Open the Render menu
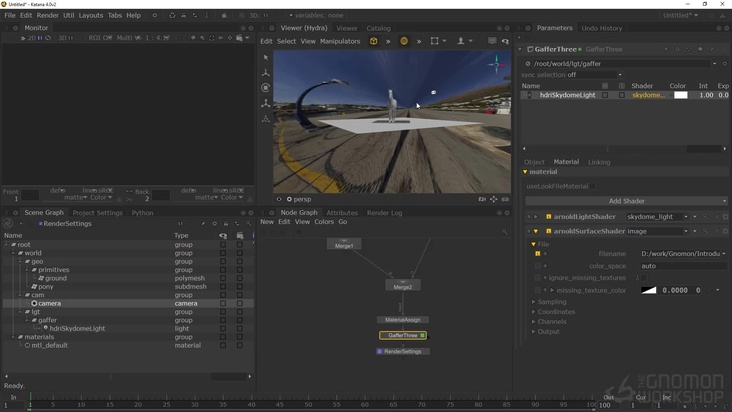Viewport: 732px width, 412px height. (47, 15)
